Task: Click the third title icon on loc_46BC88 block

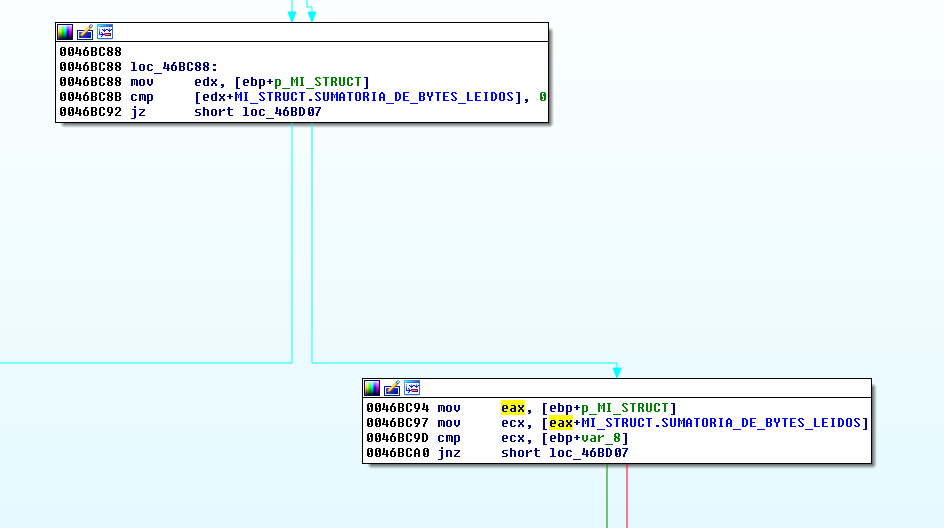Action: 105,32
